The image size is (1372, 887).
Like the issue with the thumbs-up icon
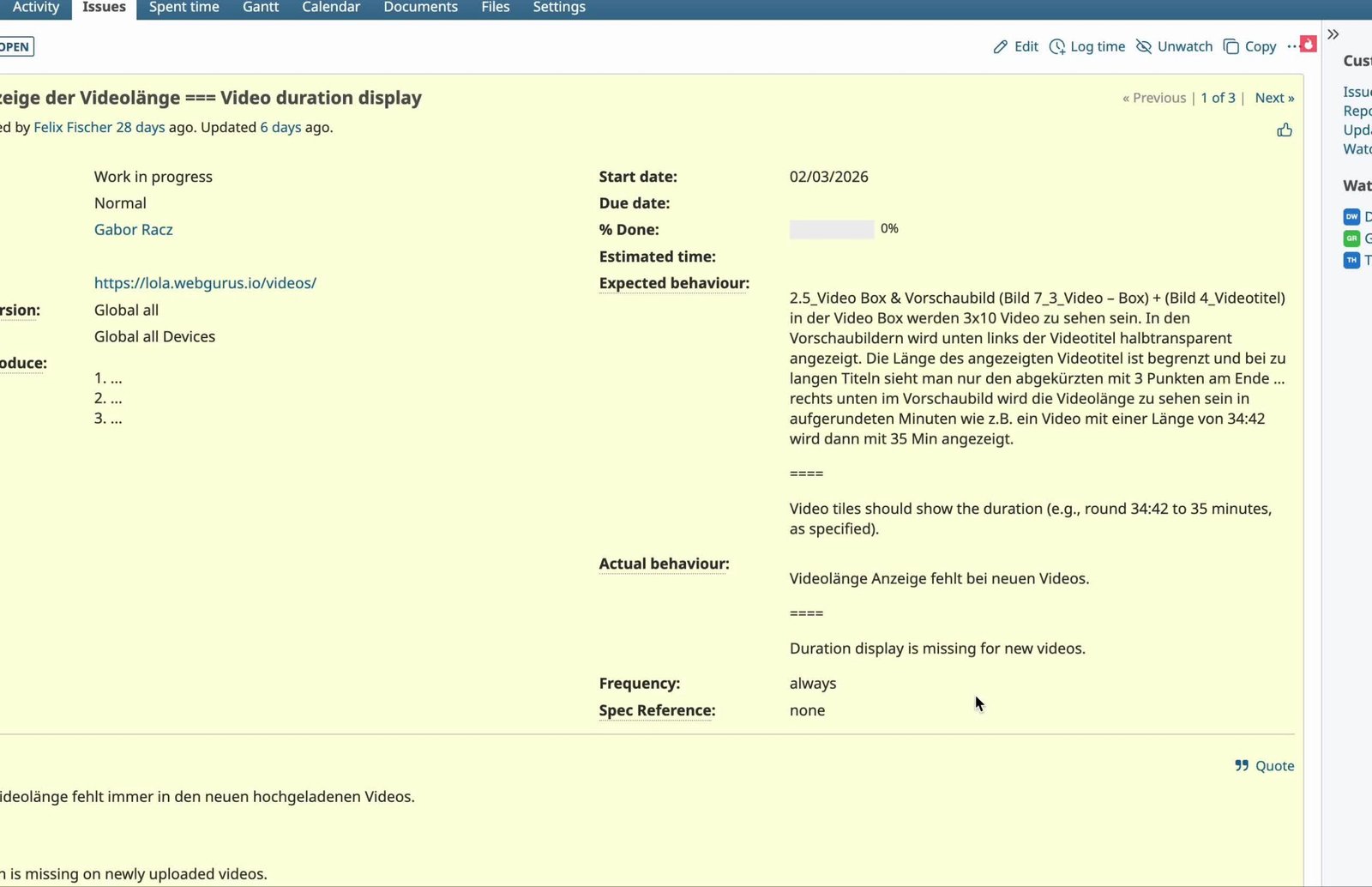[1285, 130]
